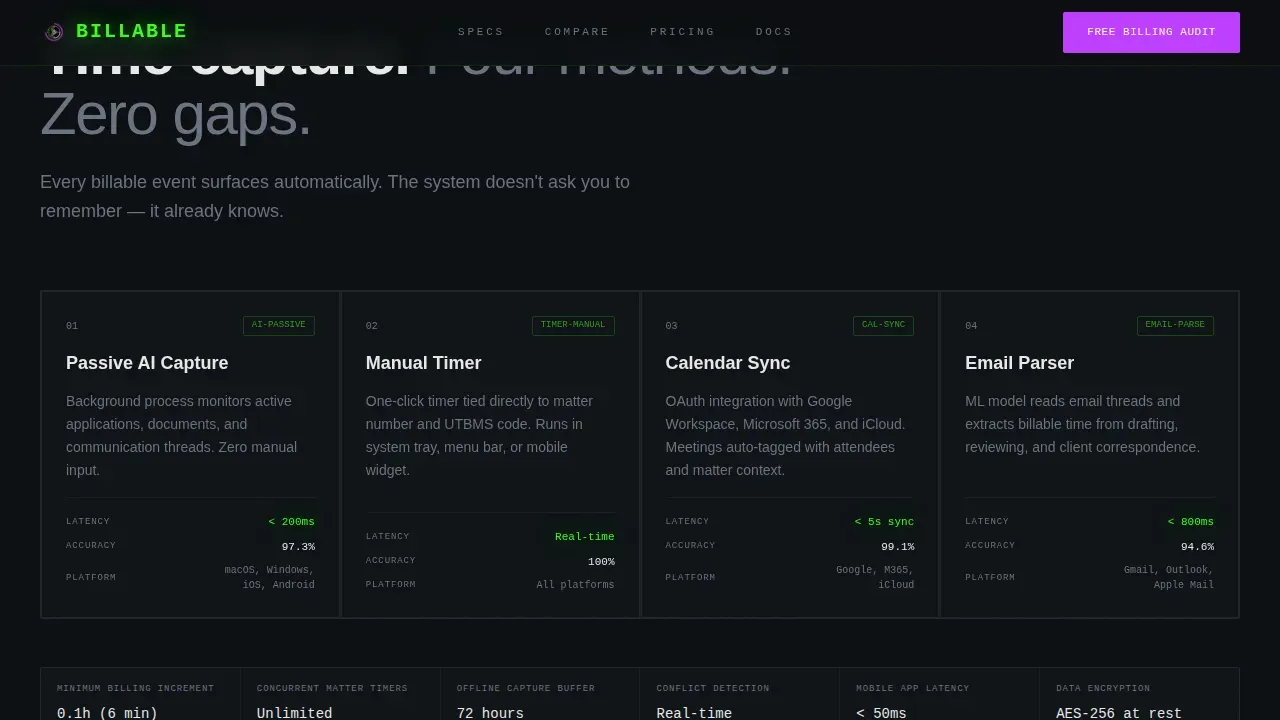Click 'Every billable event surfaces automatically' paragraph
Screen dimensions: 1280x720
pos(335,196)
